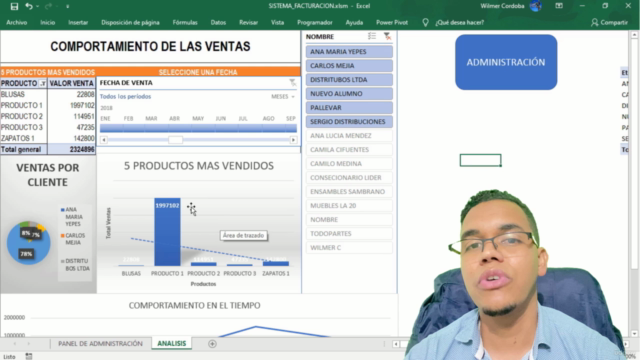This screenshot has width=640, height=360.
Task: Click the selected empty worksheet cell
Action: 480,160
